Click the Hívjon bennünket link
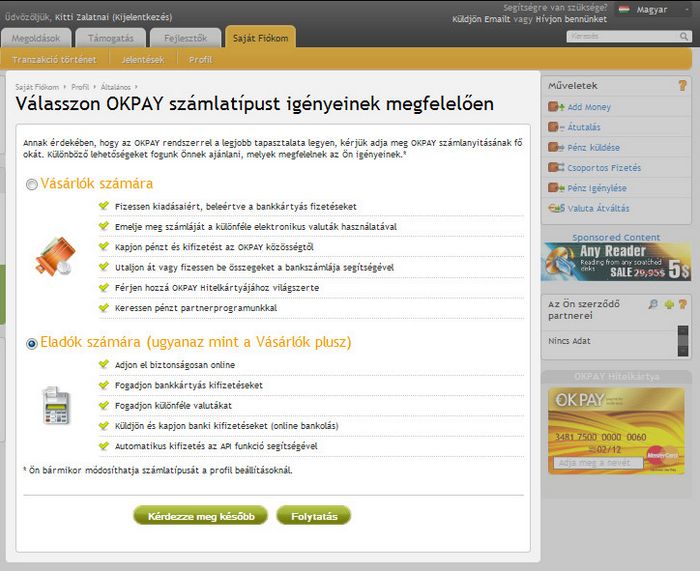Screen dimensions: 700x571 [x=571, y=19]
